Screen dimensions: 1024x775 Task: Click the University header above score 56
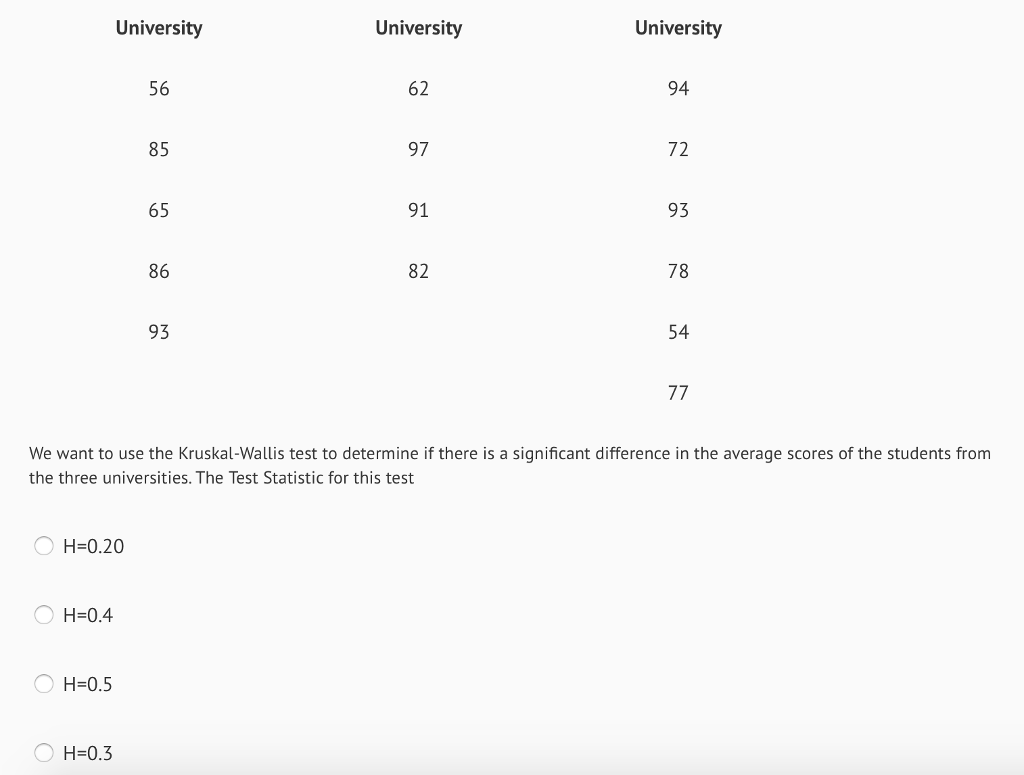[158, 28]
